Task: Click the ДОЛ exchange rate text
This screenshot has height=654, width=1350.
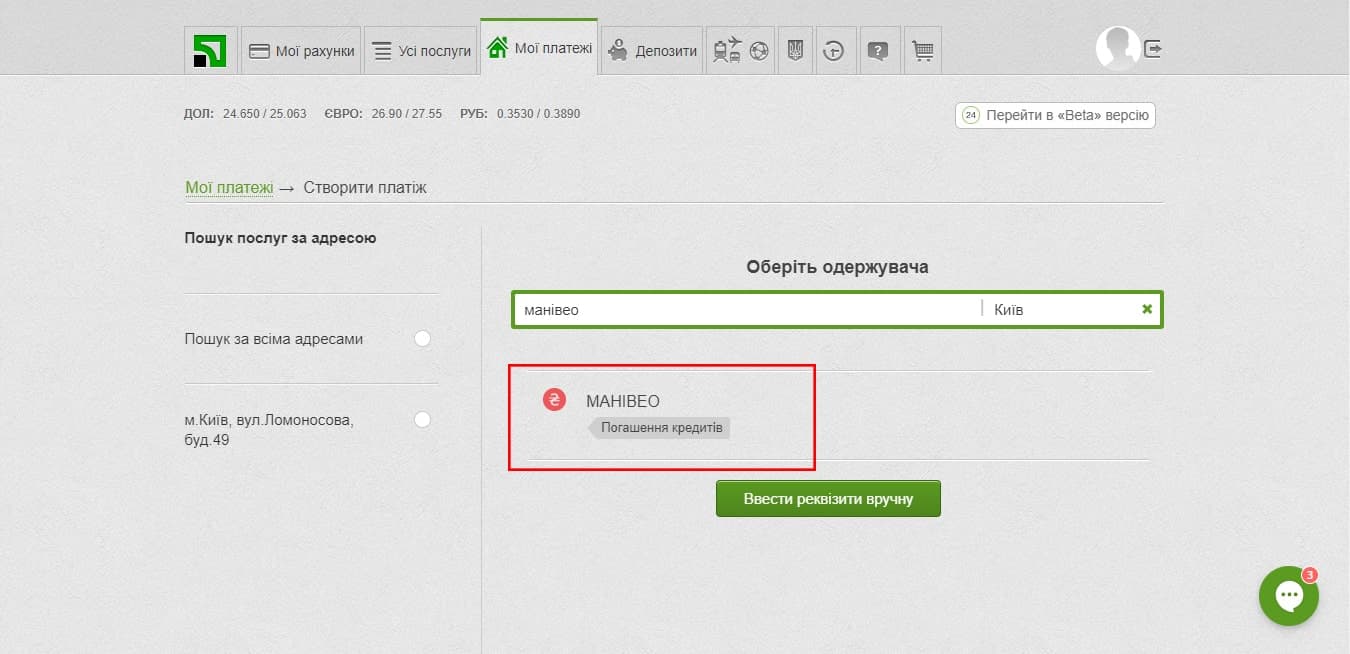Action: coord(245,114)
